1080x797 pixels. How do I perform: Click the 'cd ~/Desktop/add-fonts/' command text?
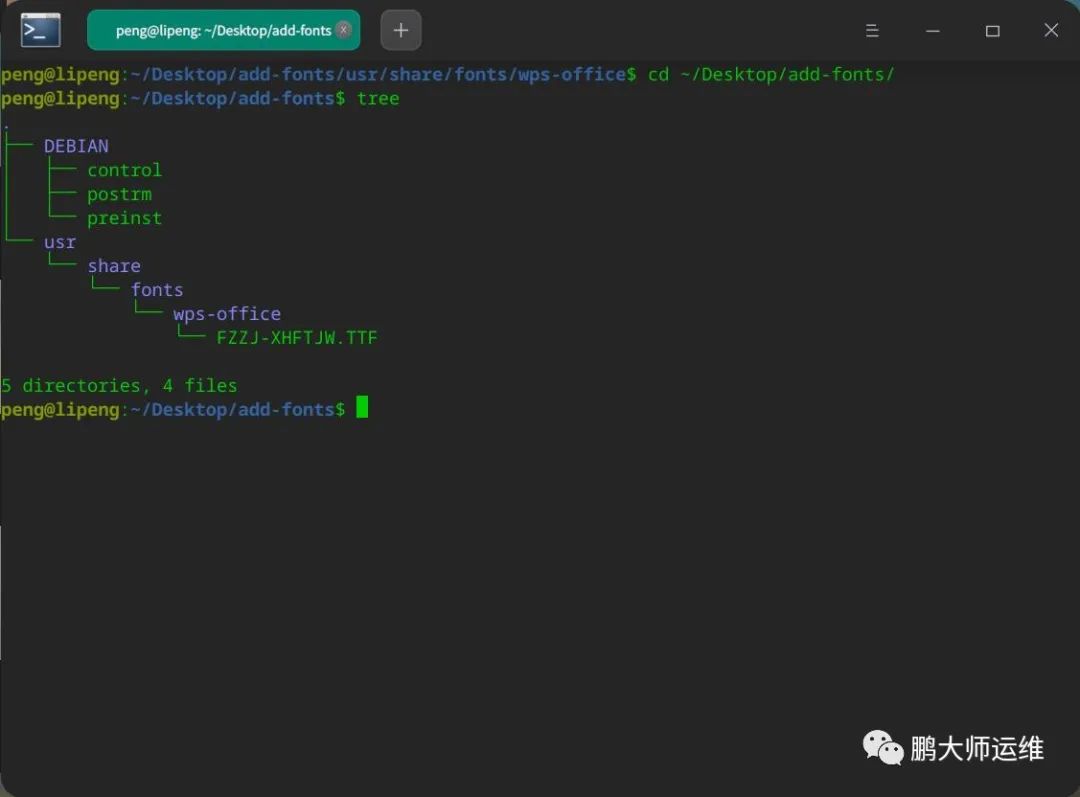[x=771, y=74]
